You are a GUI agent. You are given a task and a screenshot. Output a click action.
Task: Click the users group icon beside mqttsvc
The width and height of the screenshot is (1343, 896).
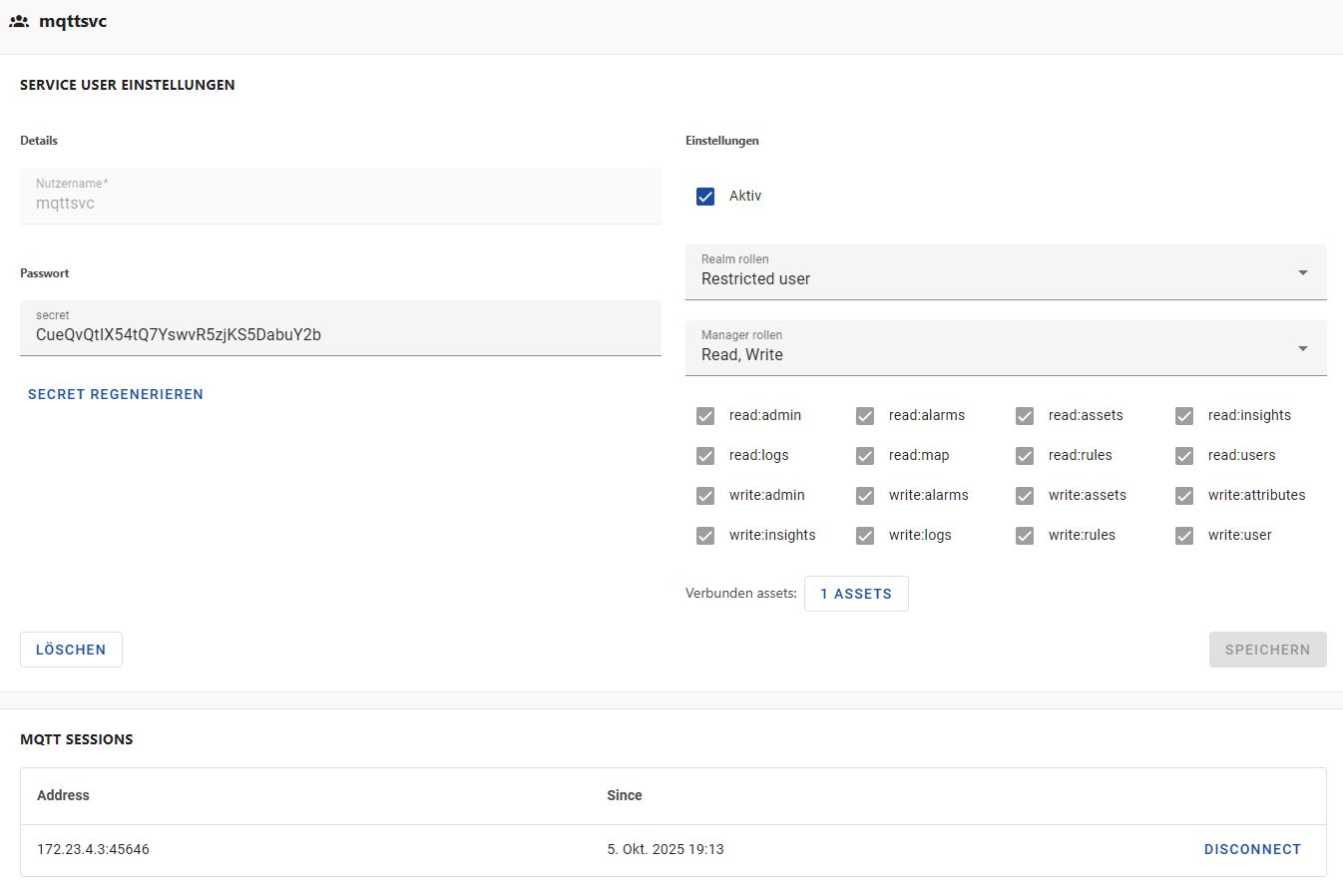[x=19, y=21]
